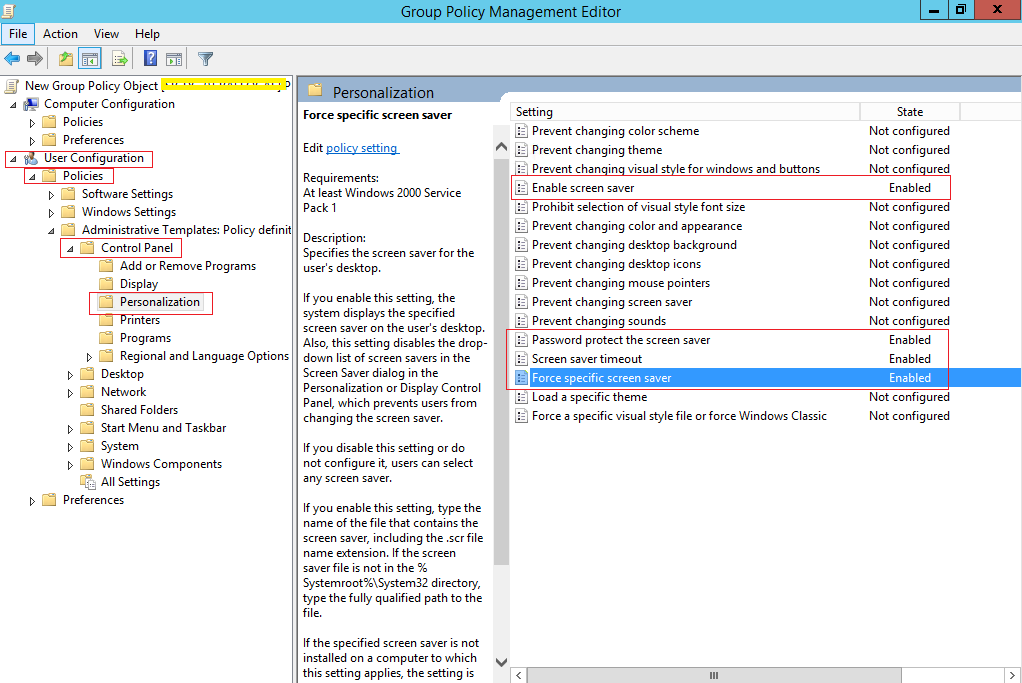Open the Action menu
The width and height of the screenshot is (1022, 683).
pyautogui.click(x=60, y=34)
